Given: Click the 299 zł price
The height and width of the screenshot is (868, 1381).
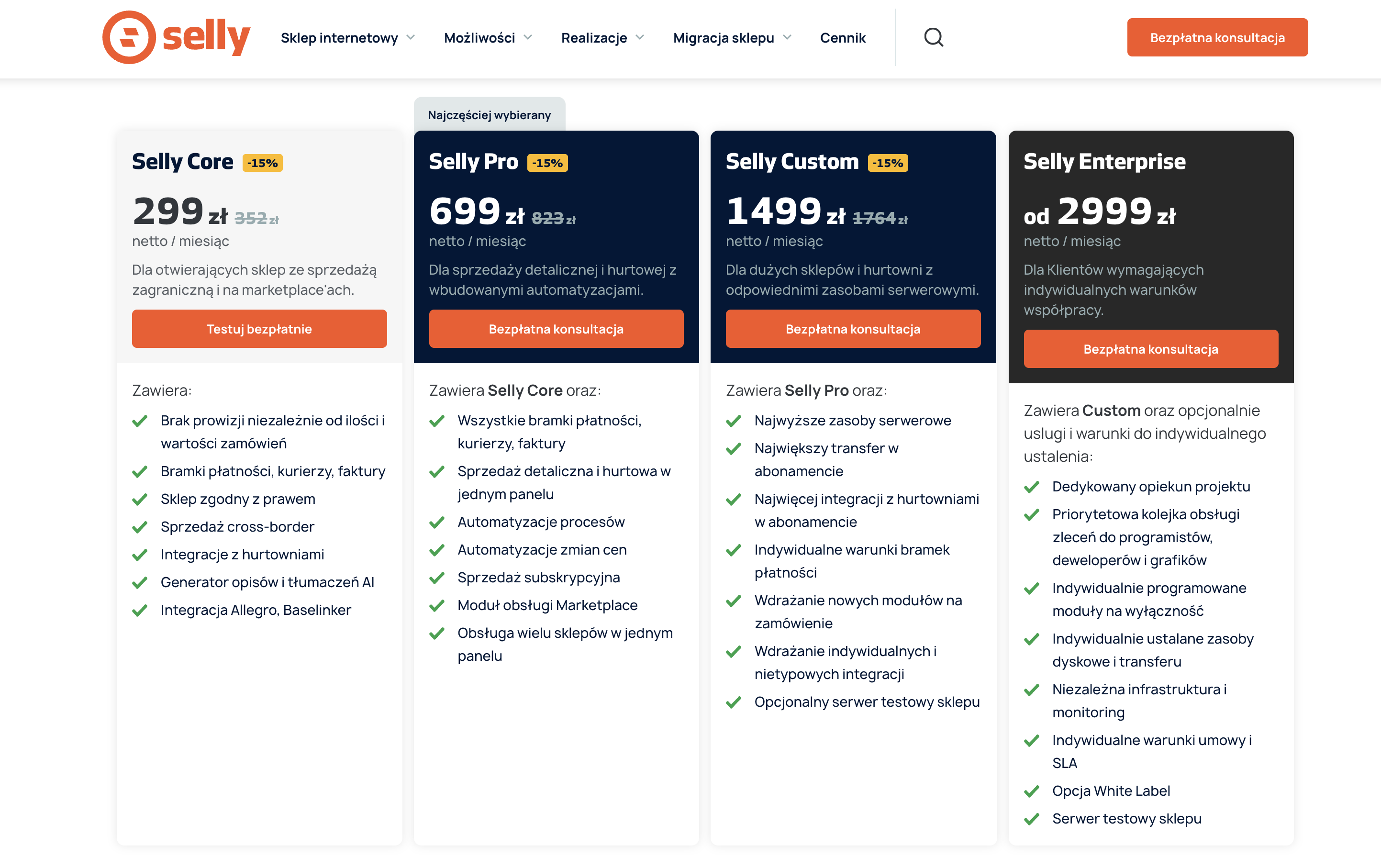Looking at the screenshot, I should pos(180,211).
